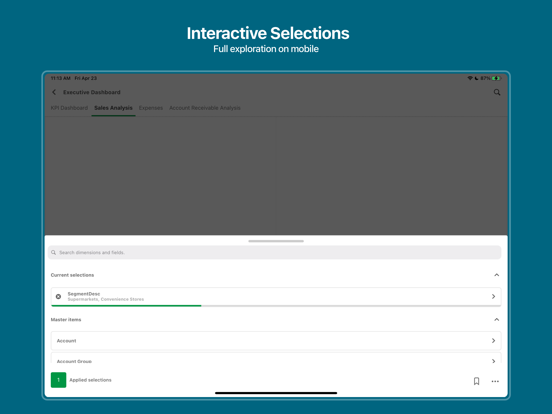Go back using the Executive Dashboard arrow
This screenshot has height=414, width=552.
click(x=54, y=92)
